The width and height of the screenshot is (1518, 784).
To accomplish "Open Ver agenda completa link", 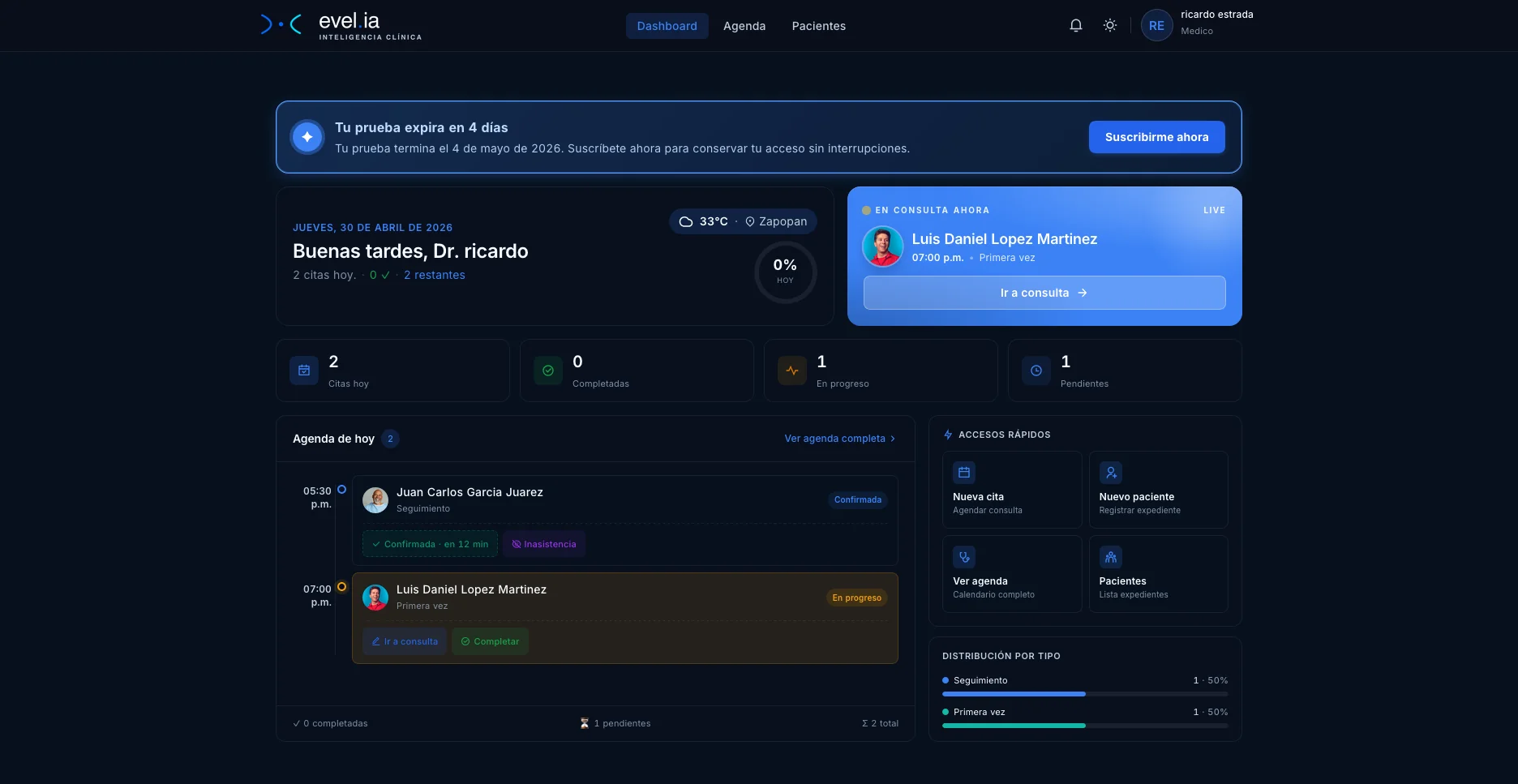I will click(840, 439).
